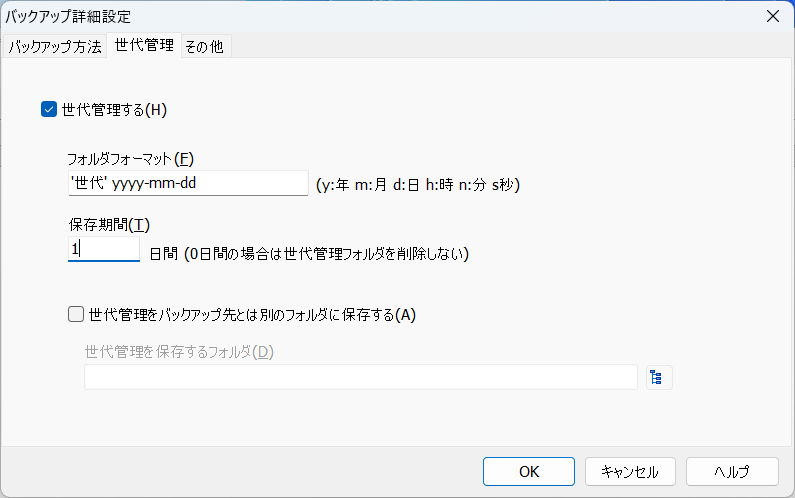Click the 世代管理を保存するフォルダ(D) label
The image size is (795, 498).
[x=179, y=351]
